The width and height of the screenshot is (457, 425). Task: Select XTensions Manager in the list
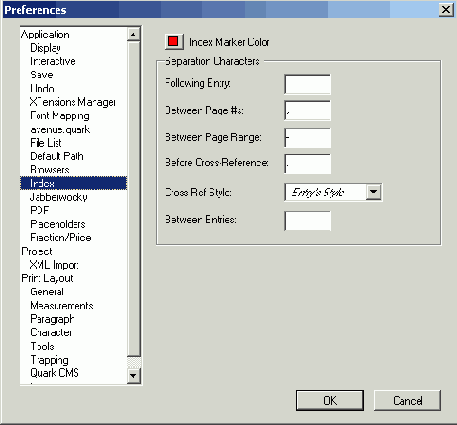coord(73,102)
